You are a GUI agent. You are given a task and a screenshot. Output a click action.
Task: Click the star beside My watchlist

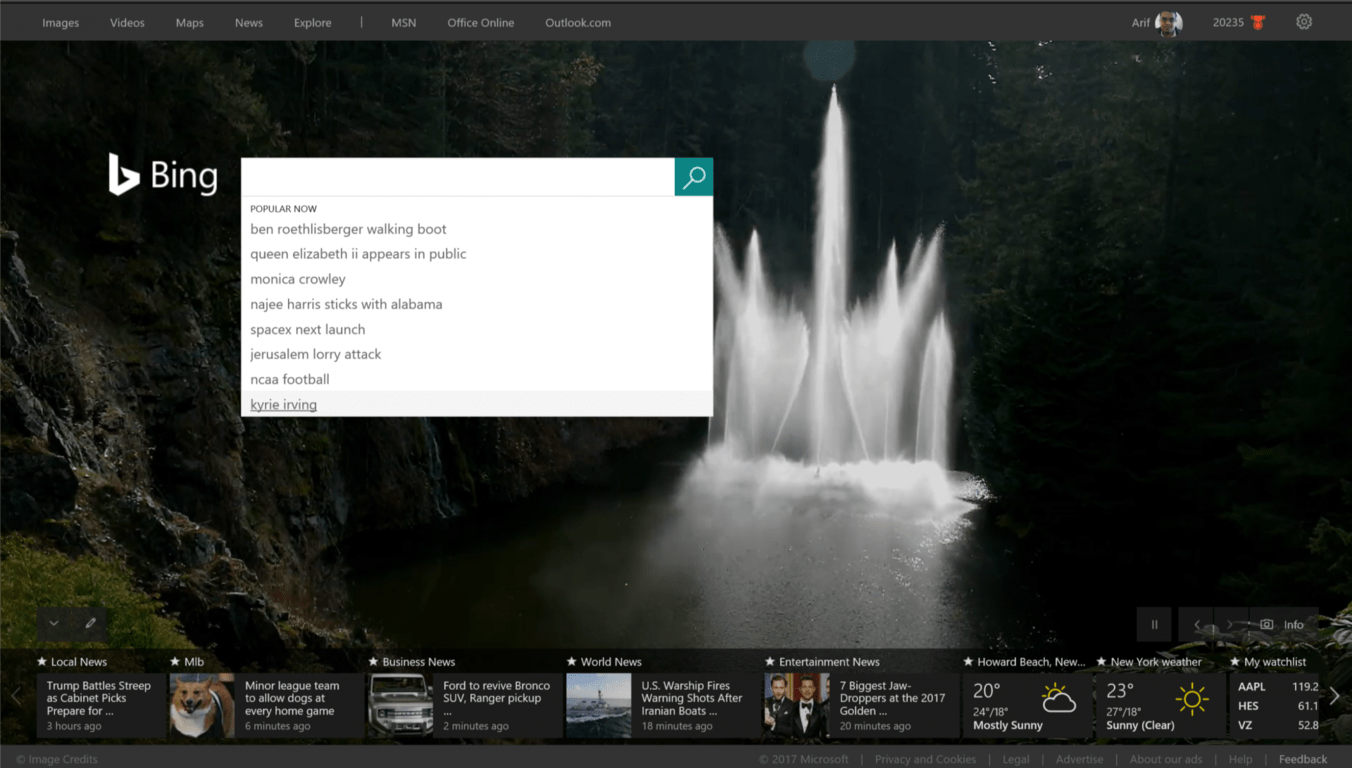click(x=1235, y=662)
